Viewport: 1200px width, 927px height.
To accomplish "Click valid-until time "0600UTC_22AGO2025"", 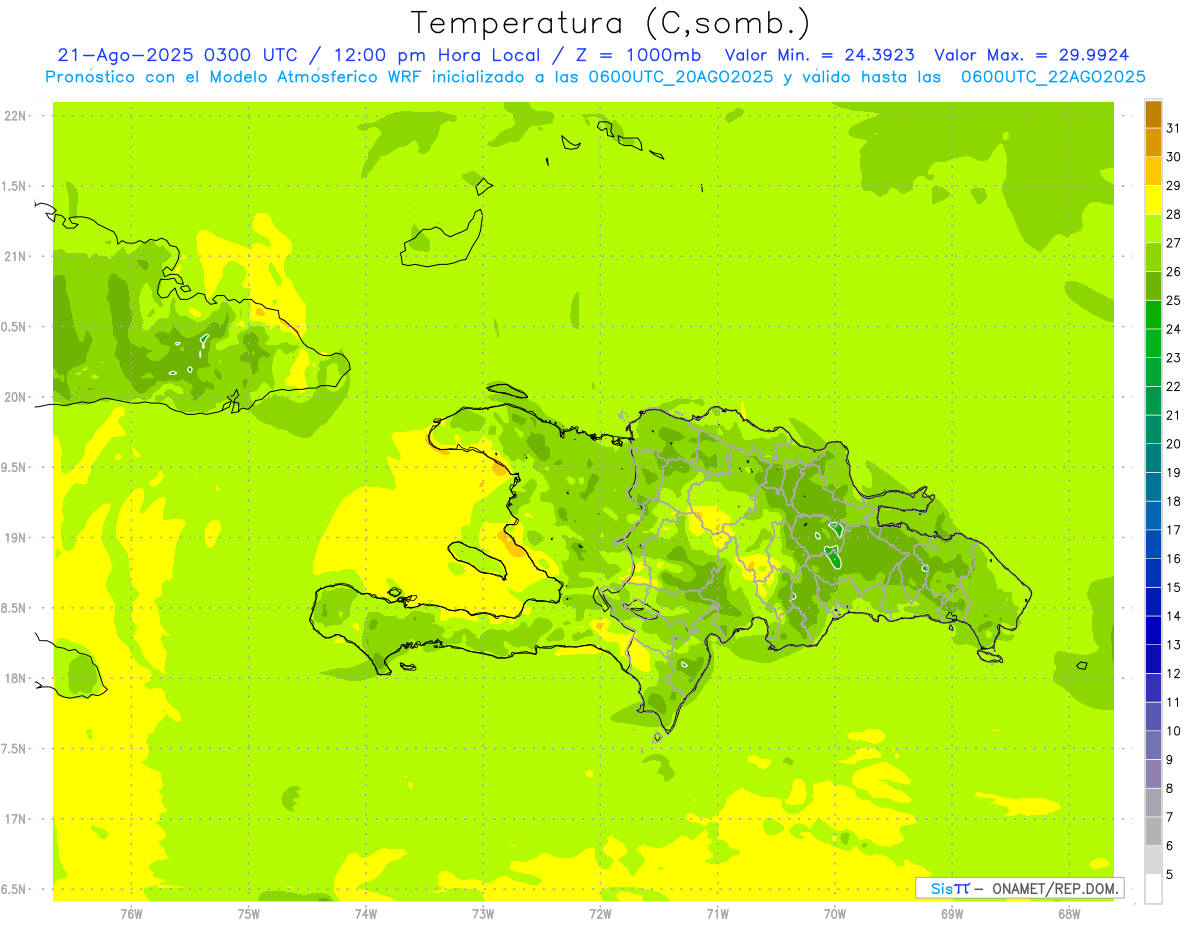I will coord(1053,77).
